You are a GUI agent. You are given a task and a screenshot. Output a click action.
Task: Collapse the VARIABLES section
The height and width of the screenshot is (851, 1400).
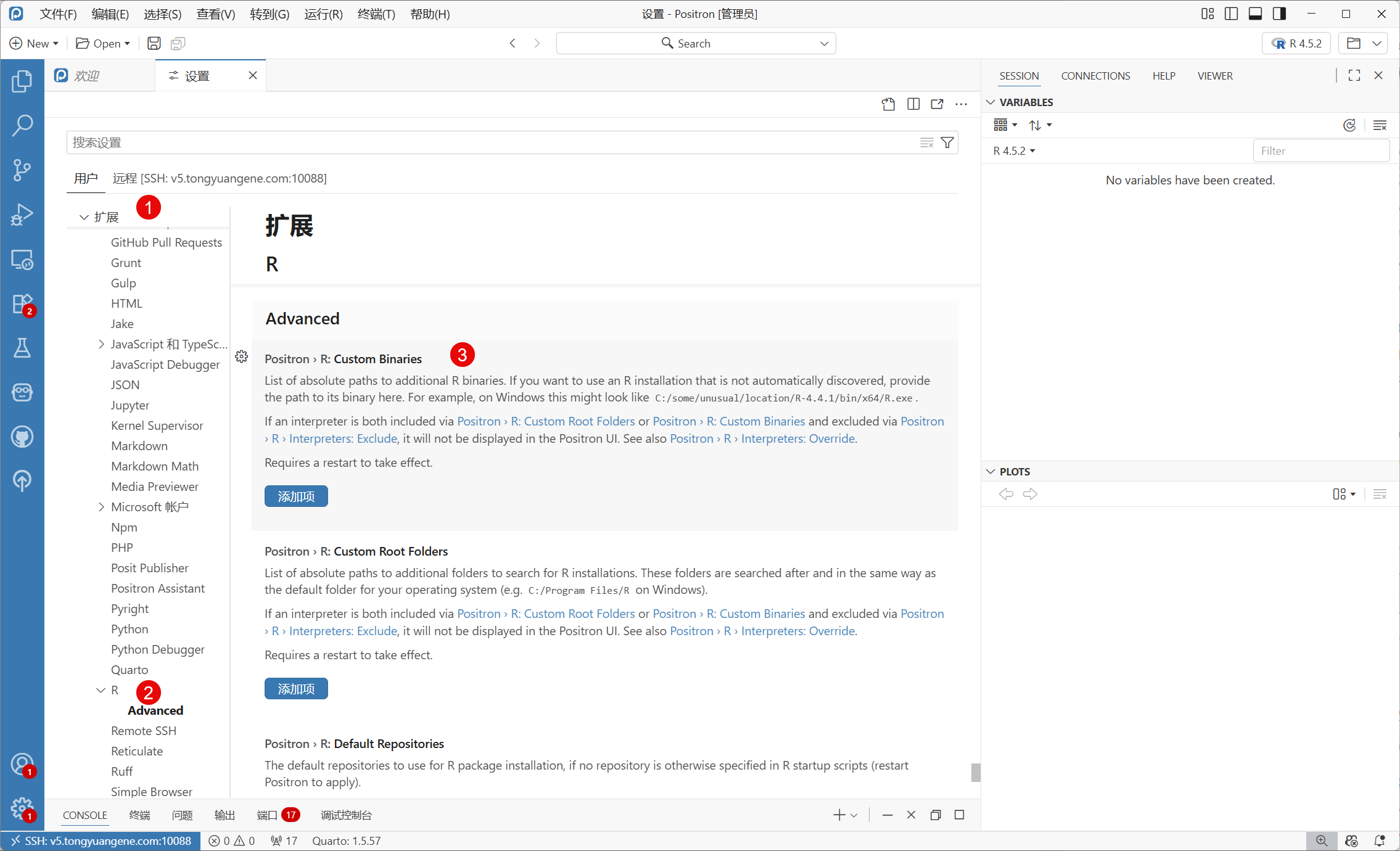(990, 102)
